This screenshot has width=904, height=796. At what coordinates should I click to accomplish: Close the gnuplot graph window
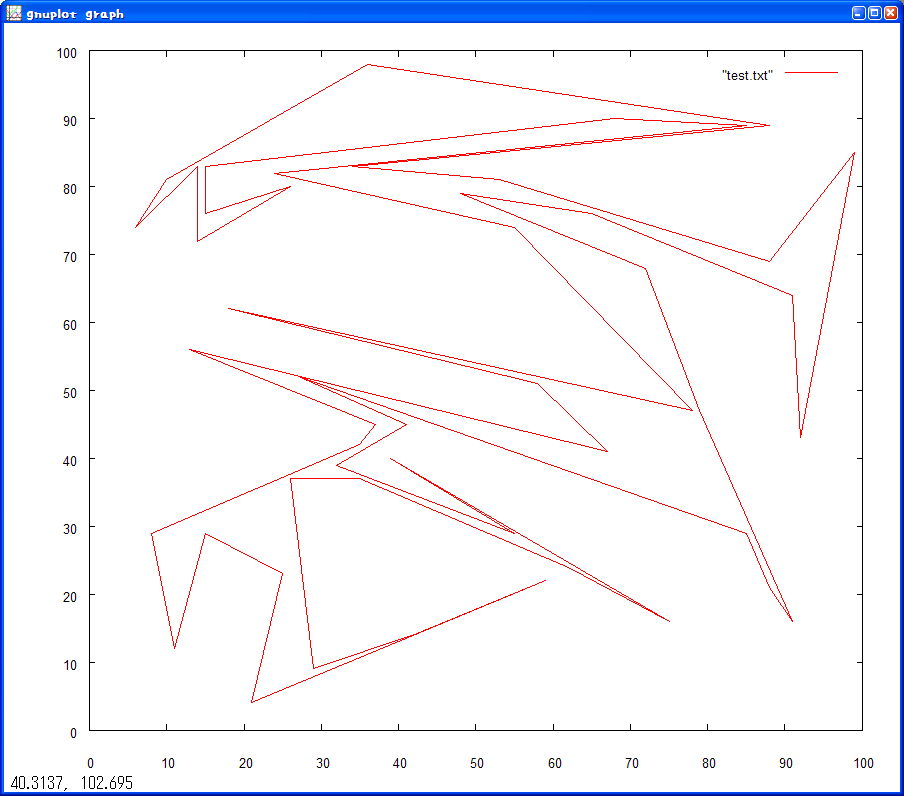point(890,13)
